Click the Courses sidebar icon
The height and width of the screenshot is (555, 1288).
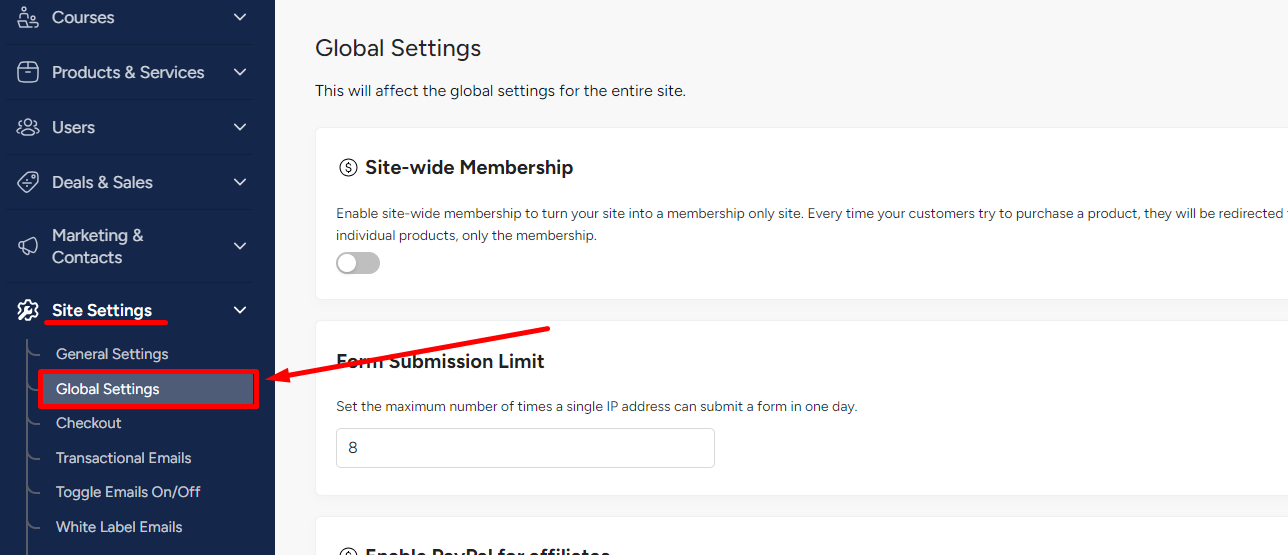(x=28, y=16)
